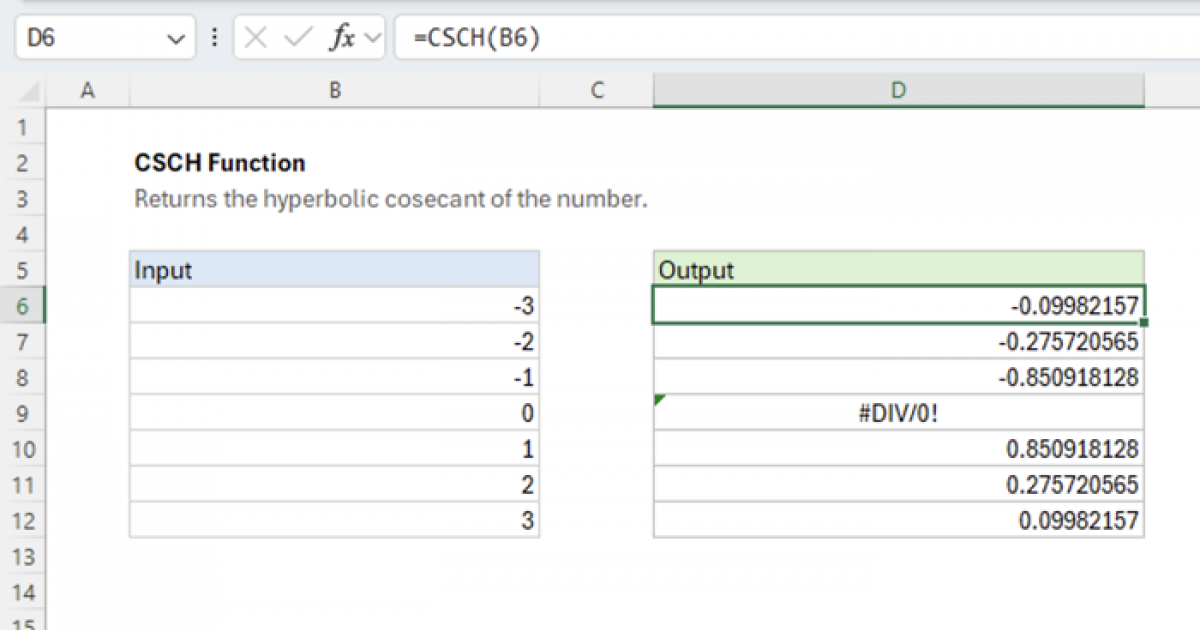Select row 9 header
Viewport: 1200px width, 630px height.
22,413
